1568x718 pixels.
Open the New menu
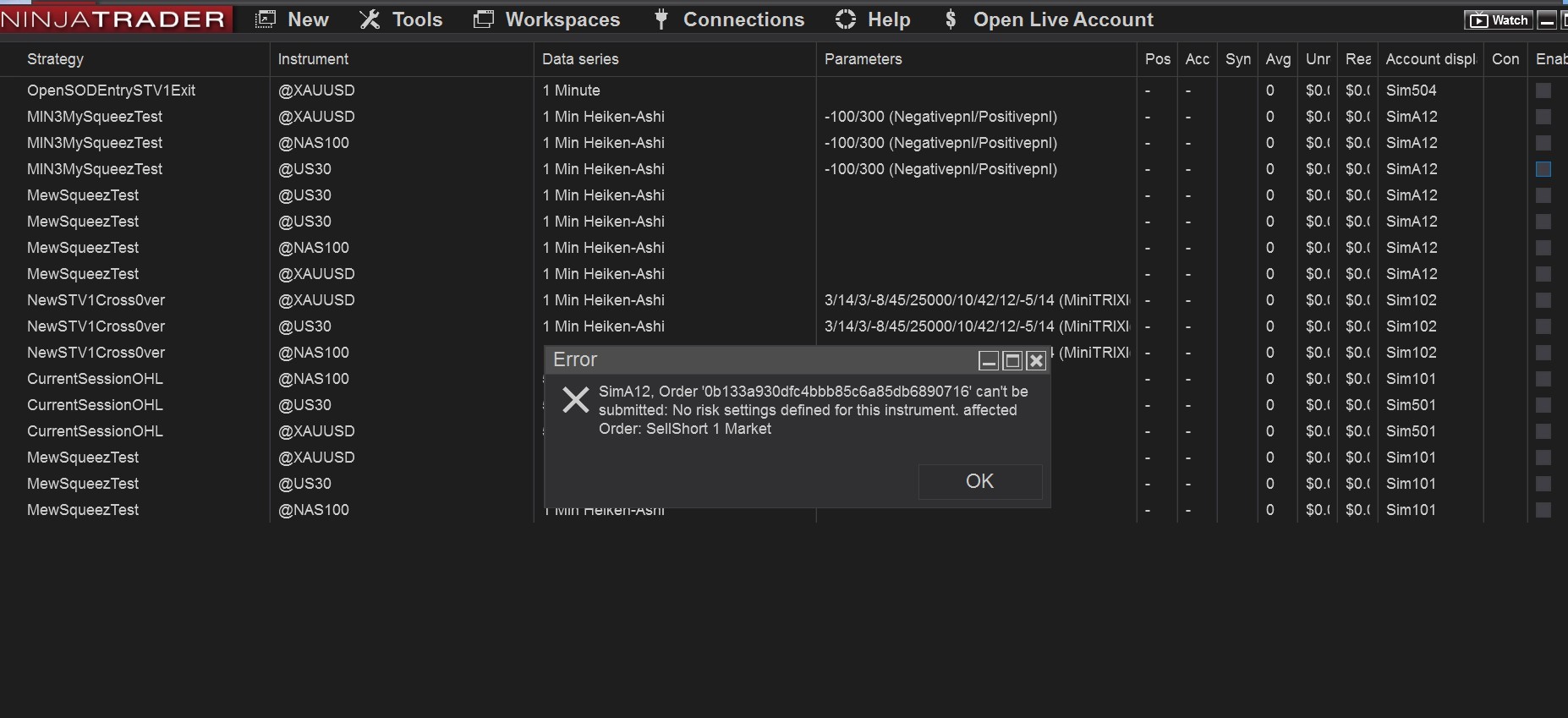tap(292, 19)
